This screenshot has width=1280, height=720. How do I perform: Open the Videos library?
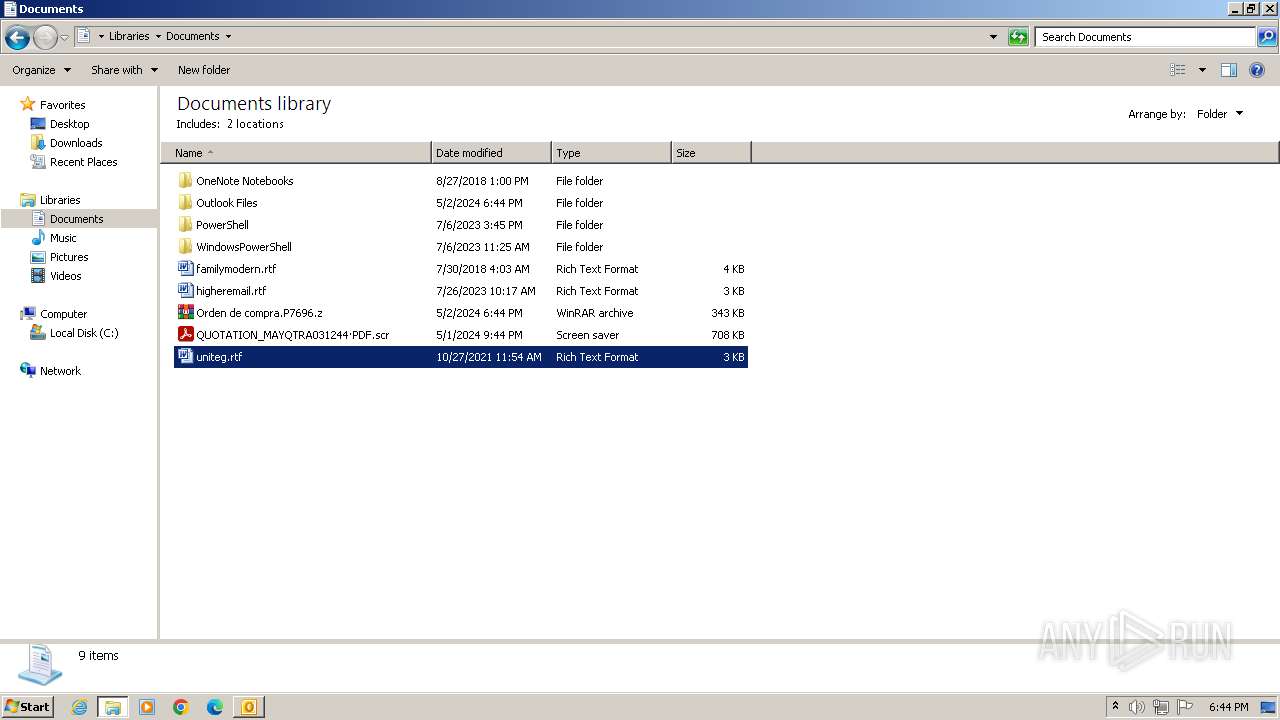tap(65, 276)
